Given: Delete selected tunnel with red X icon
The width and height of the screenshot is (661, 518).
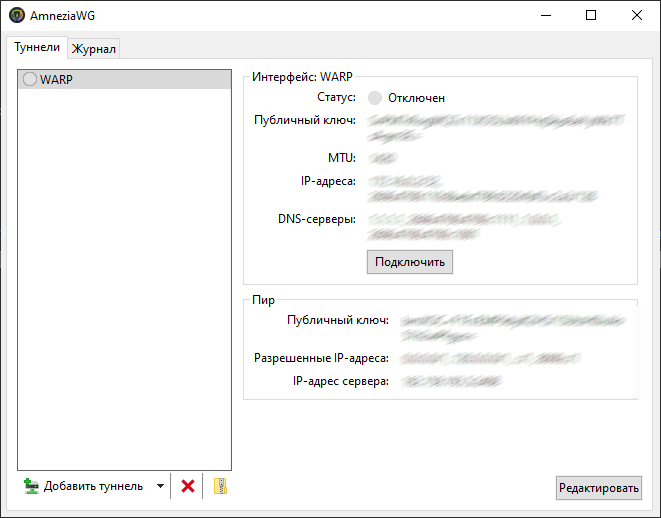Looking at the screenshot, I should [x=188, y=486].
